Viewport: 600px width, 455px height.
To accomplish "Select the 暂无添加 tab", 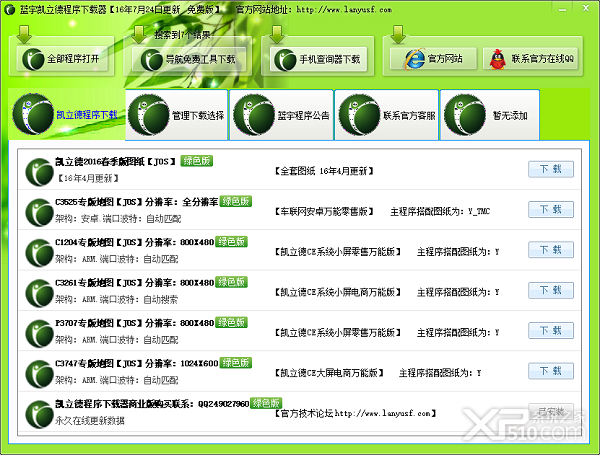I will point(490,115).
